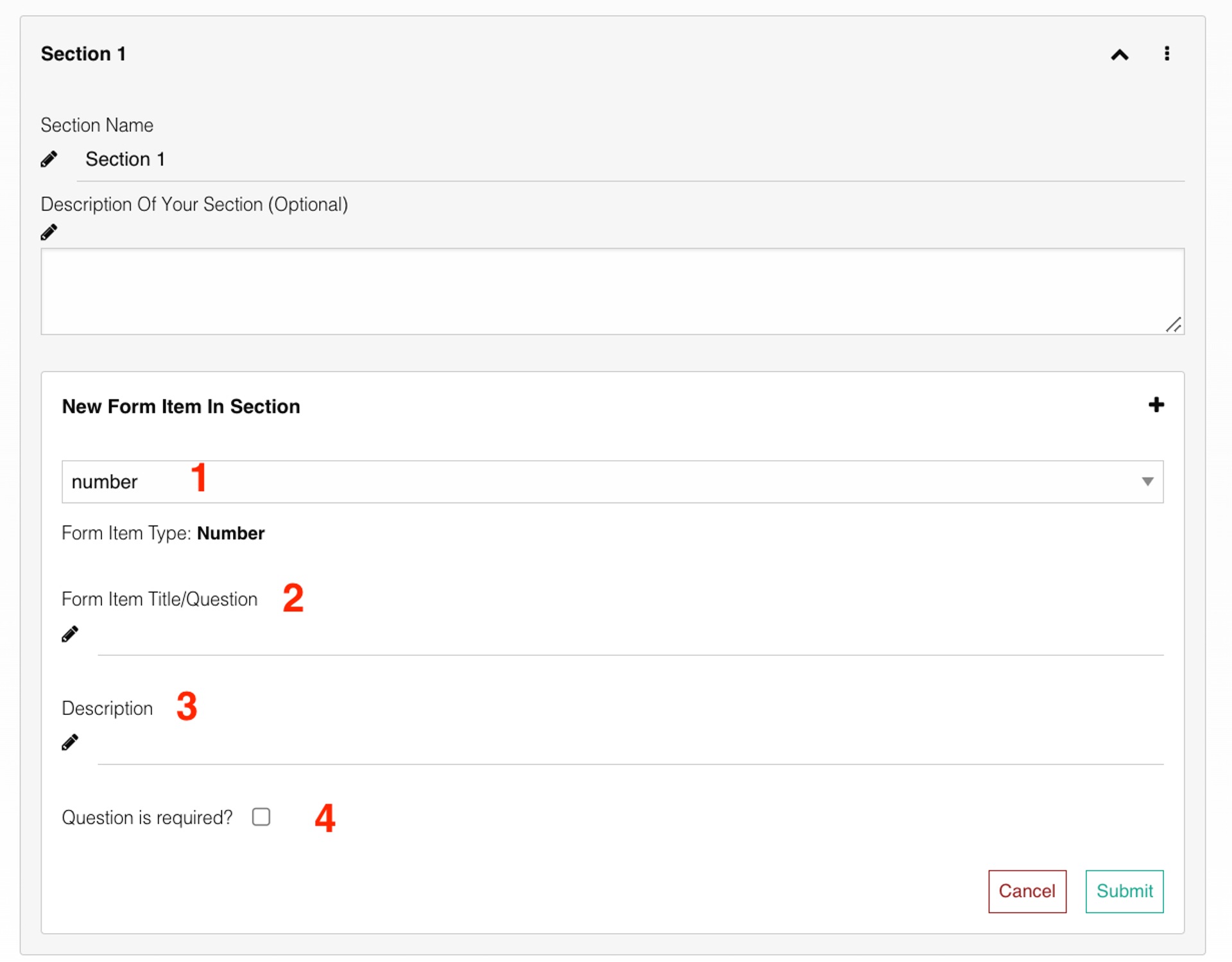Click inside the section description textarea
This screenshot has width=1232, height=962.
(x=612, y=291)
